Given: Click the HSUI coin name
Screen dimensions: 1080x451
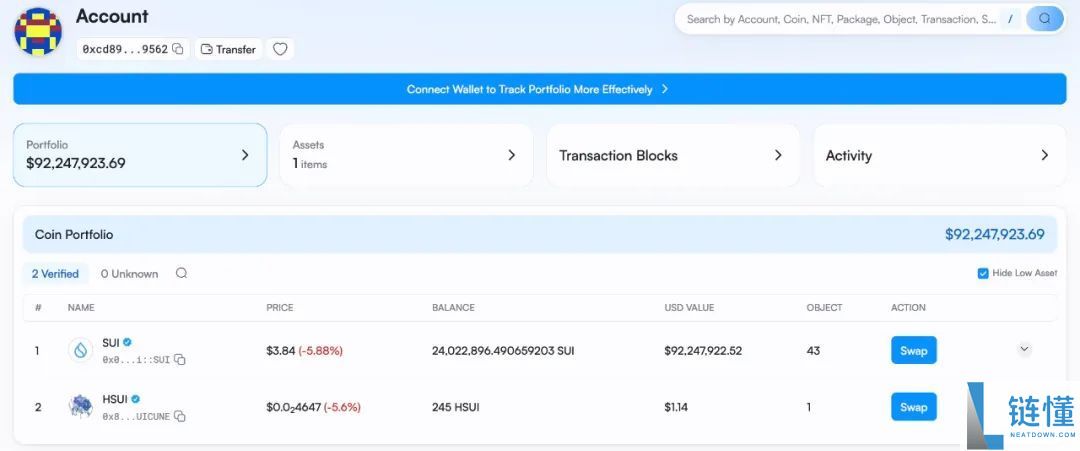Looking at the screenshot, I should click(115, 399).
